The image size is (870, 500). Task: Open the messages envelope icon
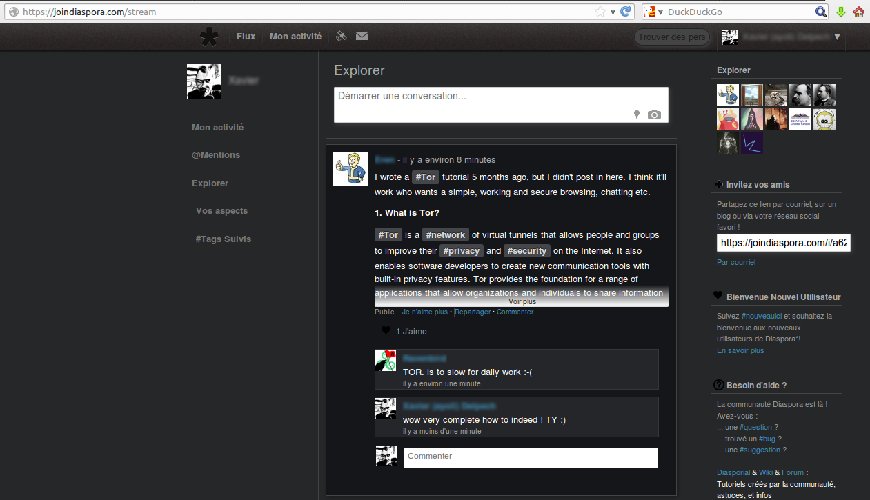pyautogui.click(x=362, y=36)
